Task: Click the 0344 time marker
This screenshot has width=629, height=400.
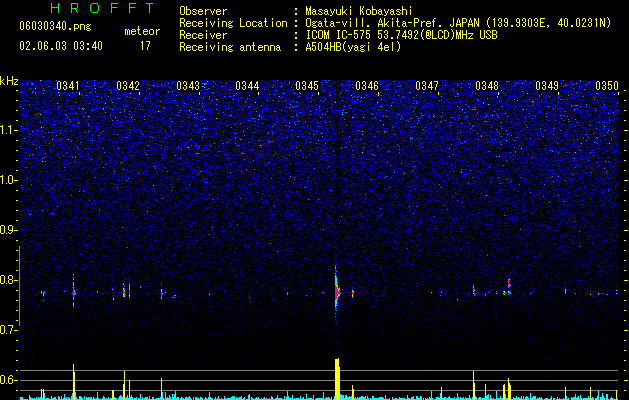Action: coord(247,85)
